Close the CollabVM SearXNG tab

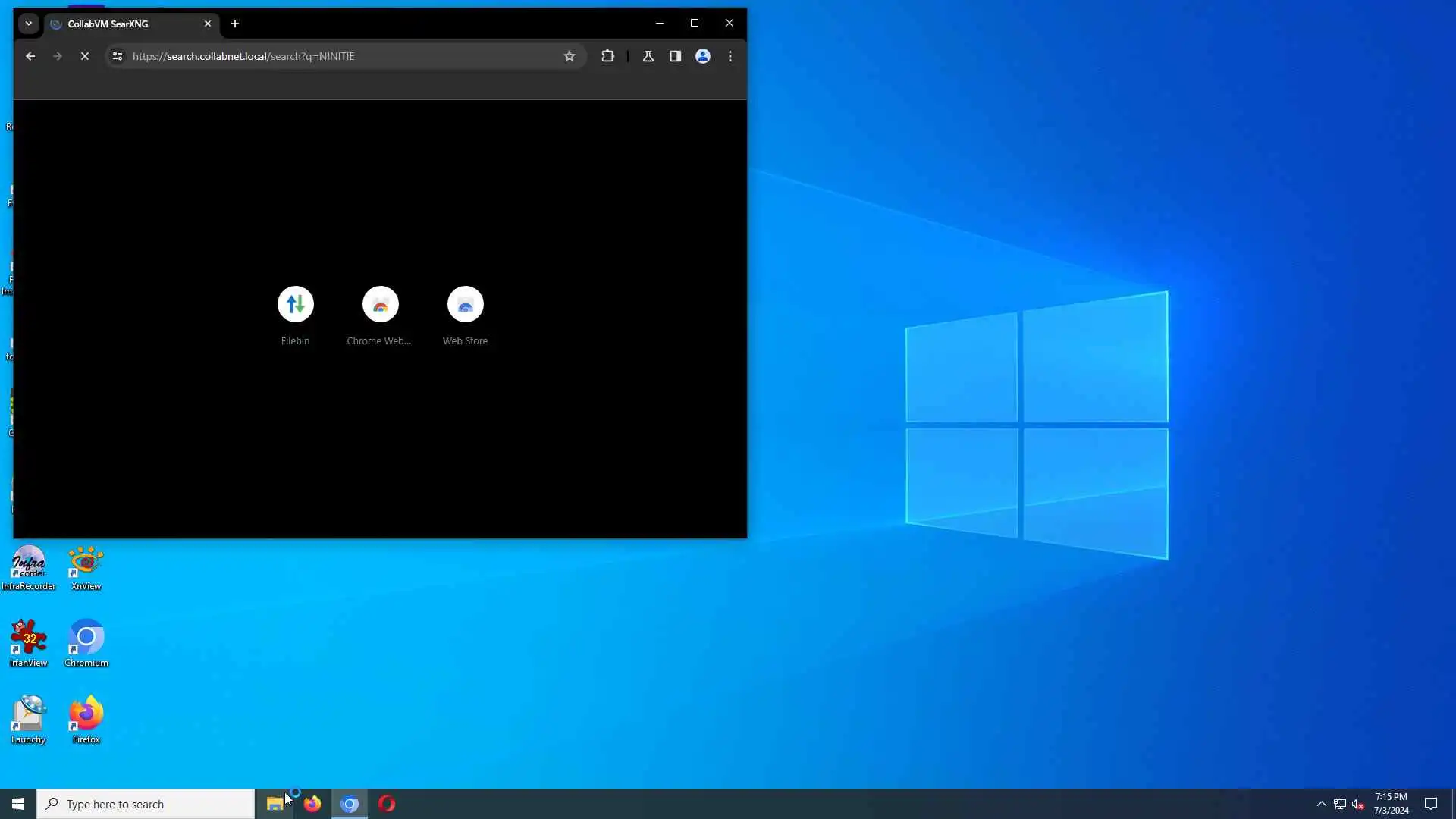point(208,24)
